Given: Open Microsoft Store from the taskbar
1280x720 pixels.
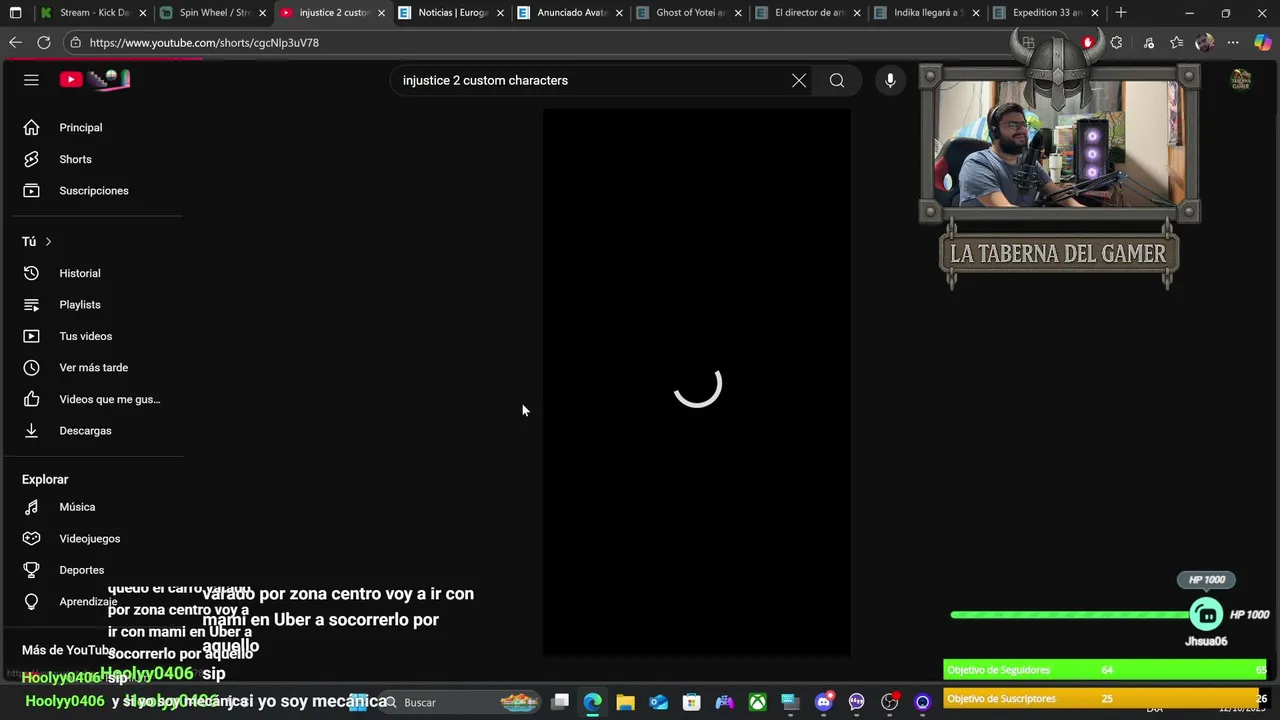Looking at the screenshot, I should point(692,702).
